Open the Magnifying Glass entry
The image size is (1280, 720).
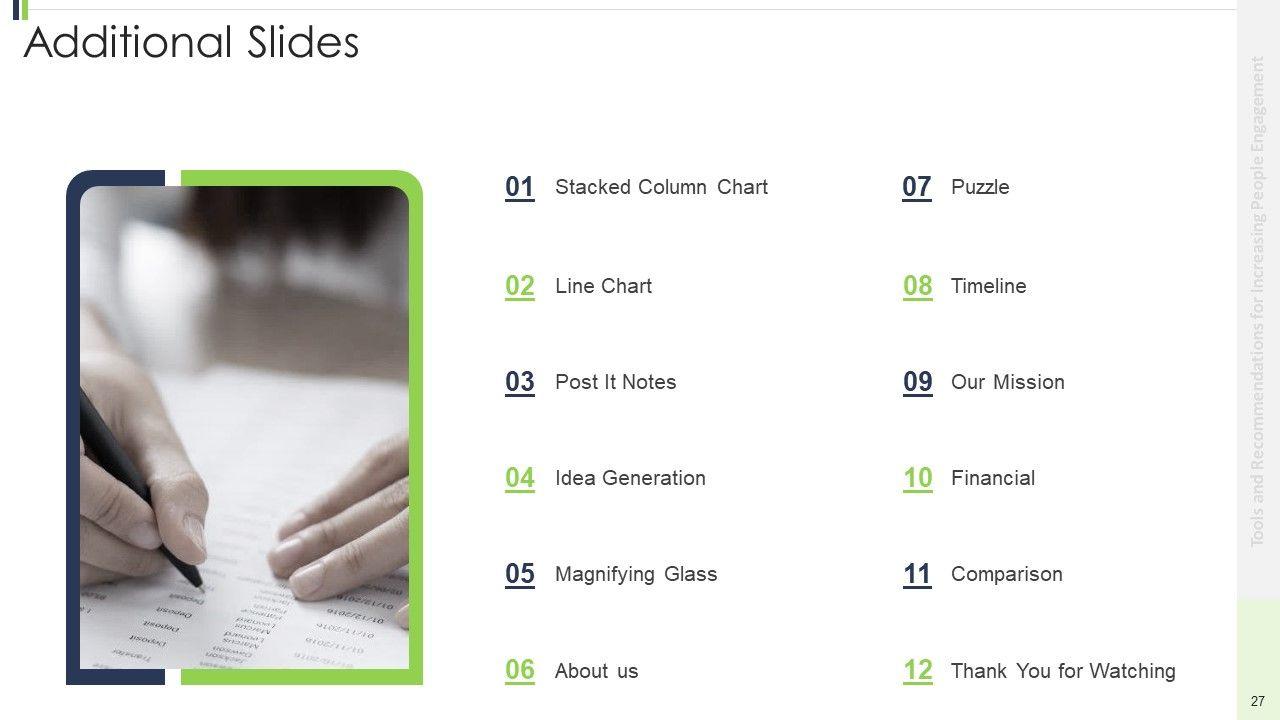636,574
